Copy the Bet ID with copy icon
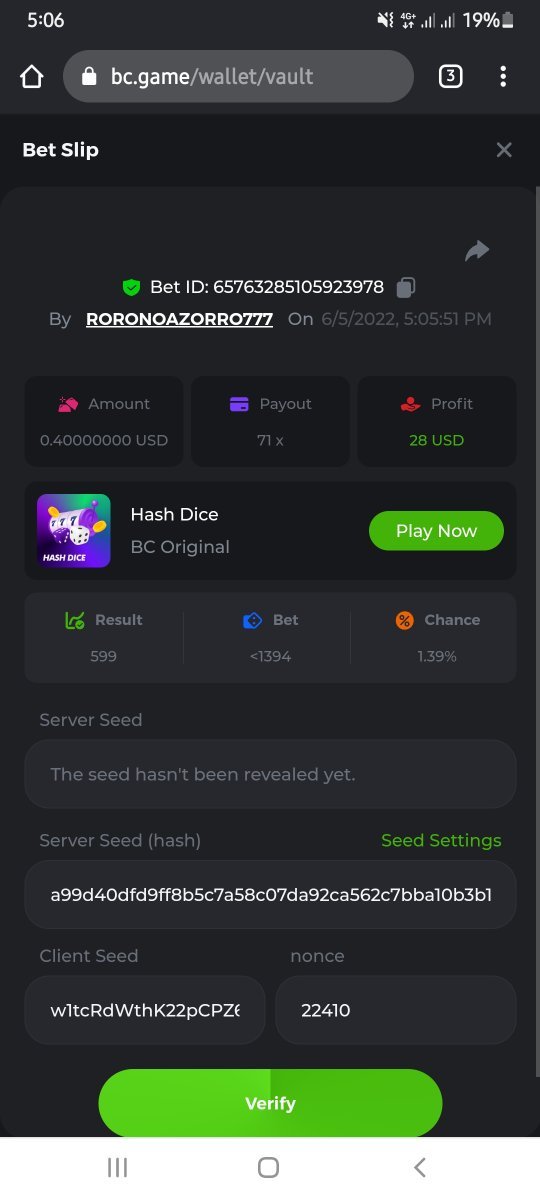 pyautogui.click(x=405, y=288)
